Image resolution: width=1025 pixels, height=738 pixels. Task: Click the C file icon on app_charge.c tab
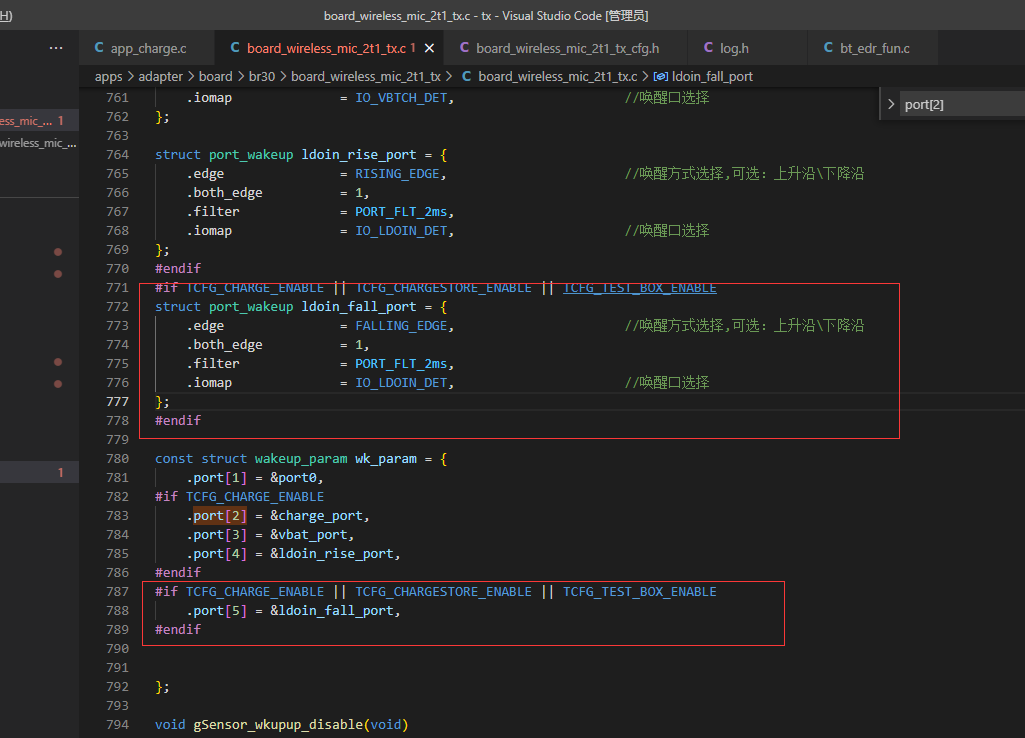99,48
